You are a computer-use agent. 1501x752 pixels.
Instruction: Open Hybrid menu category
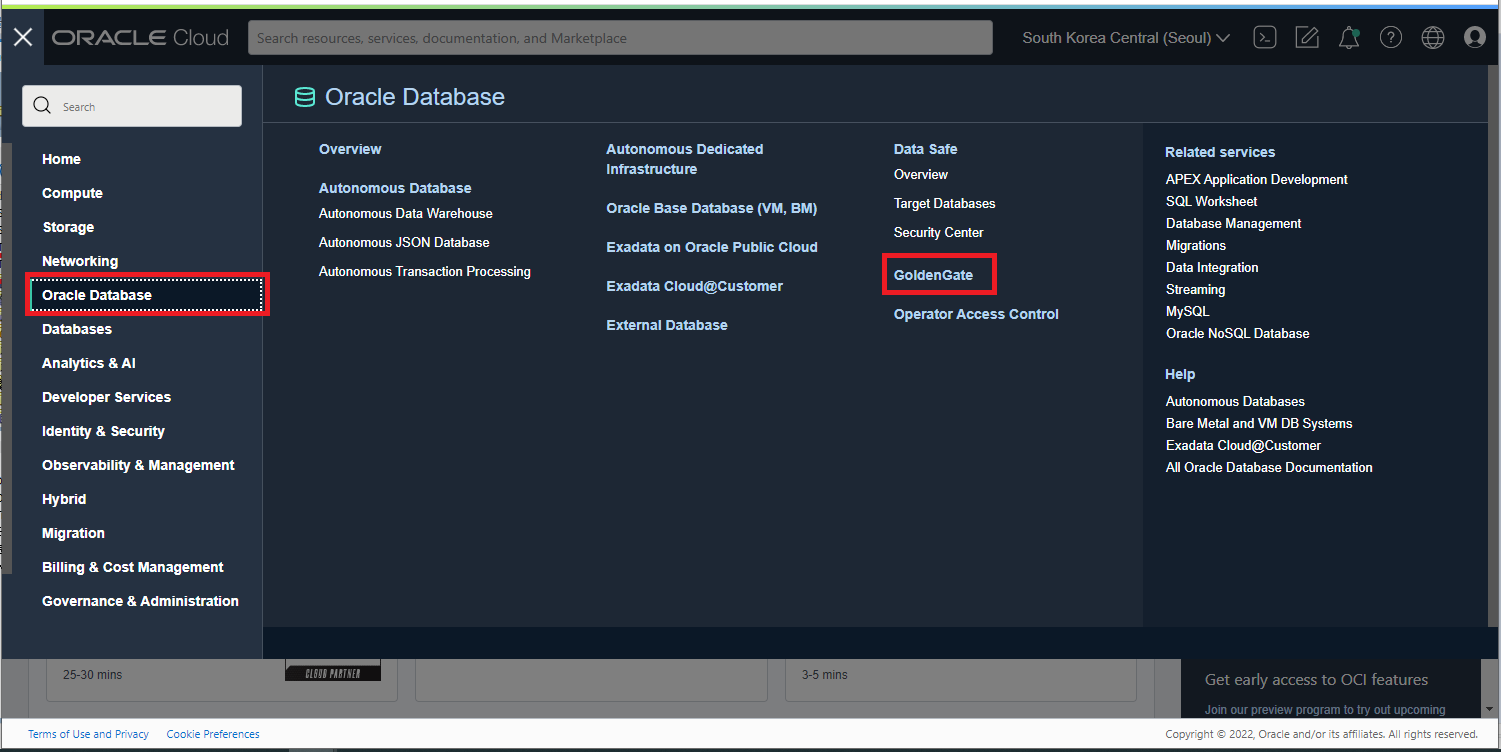click(x=64, y=499)
